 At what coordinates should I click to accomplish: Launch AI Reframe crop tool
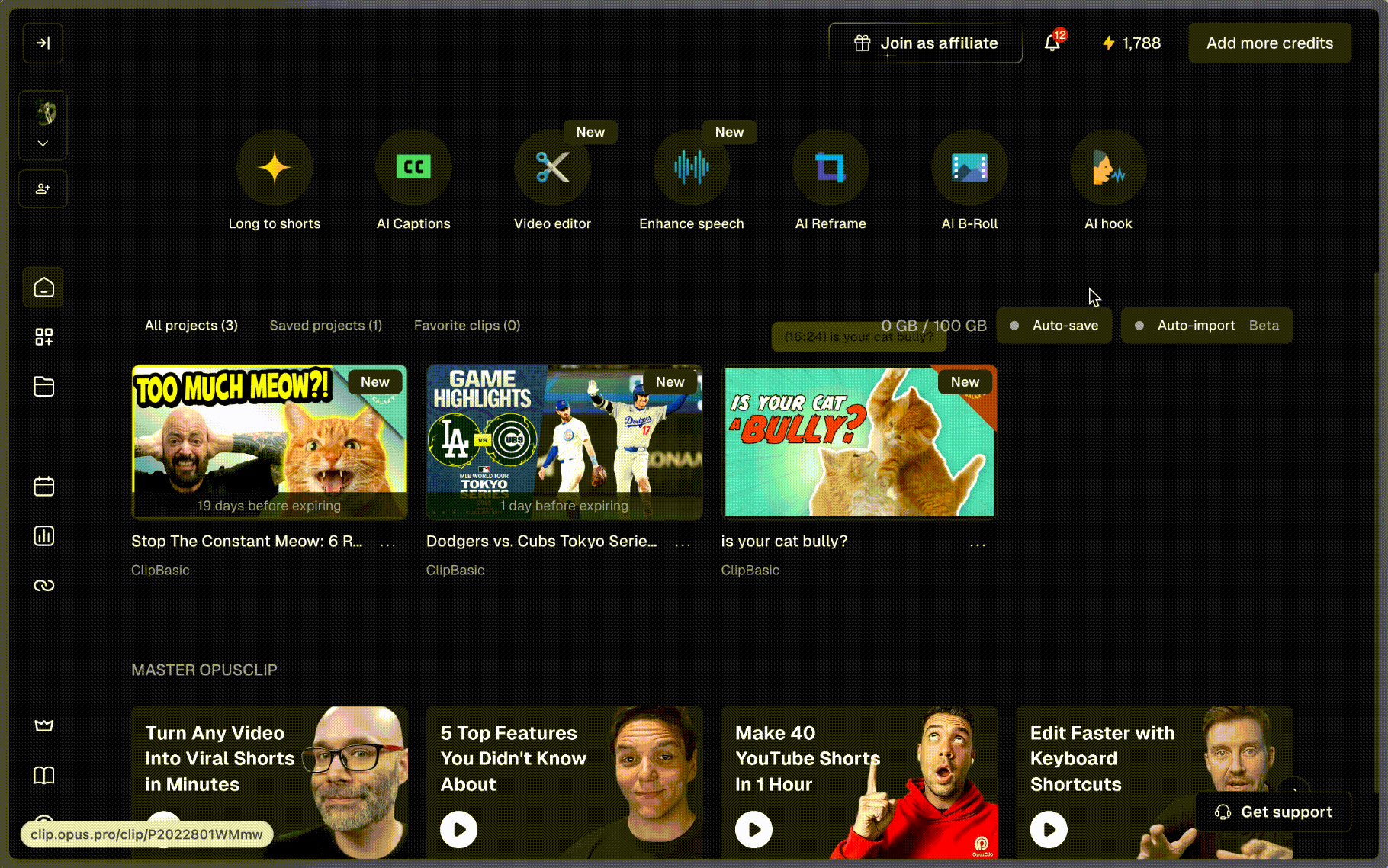(831, 167)
